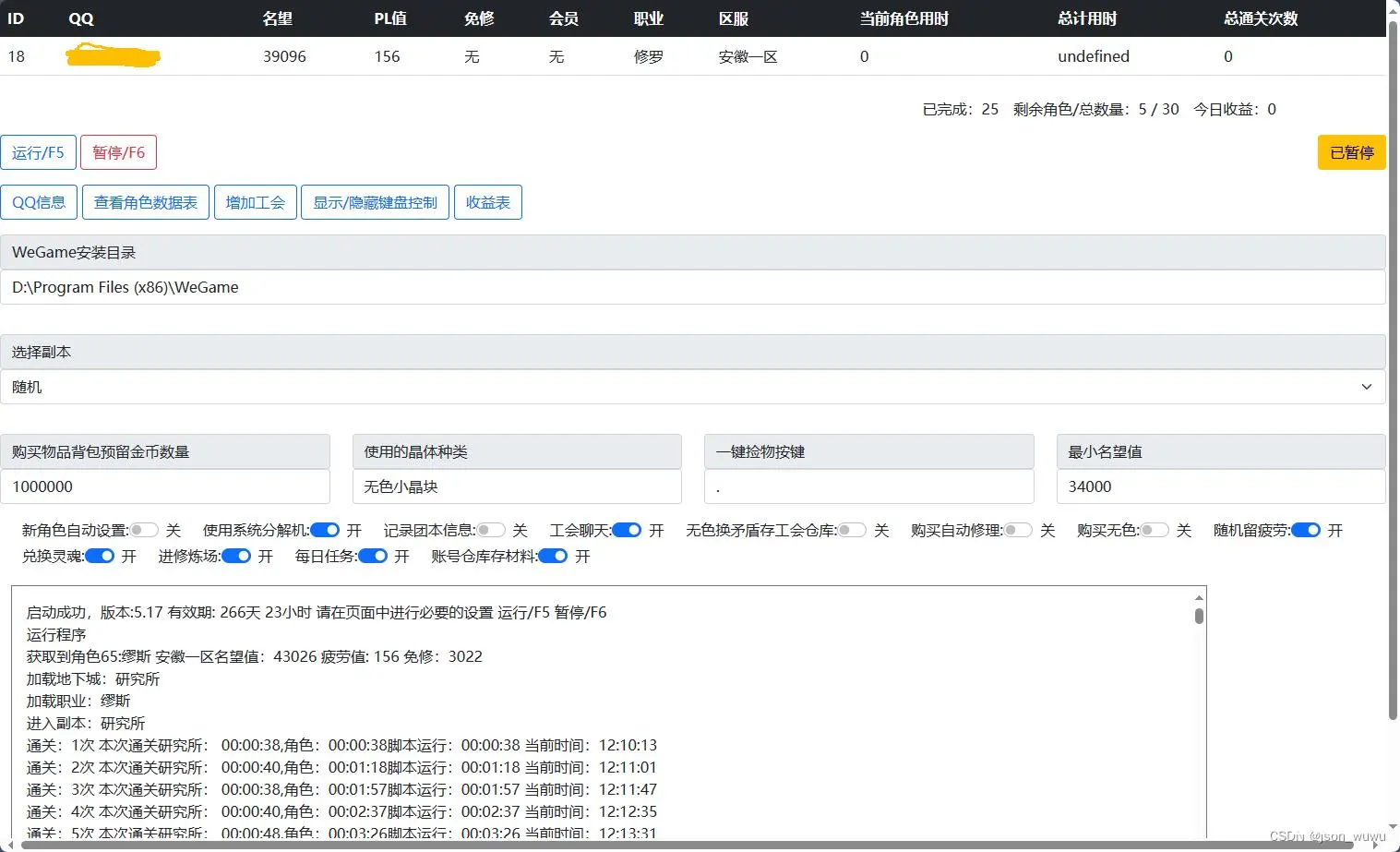Screen dimensions: 1400x852
Task: Toggle the 使用系统分解机 switch
Action: (325, 530)
